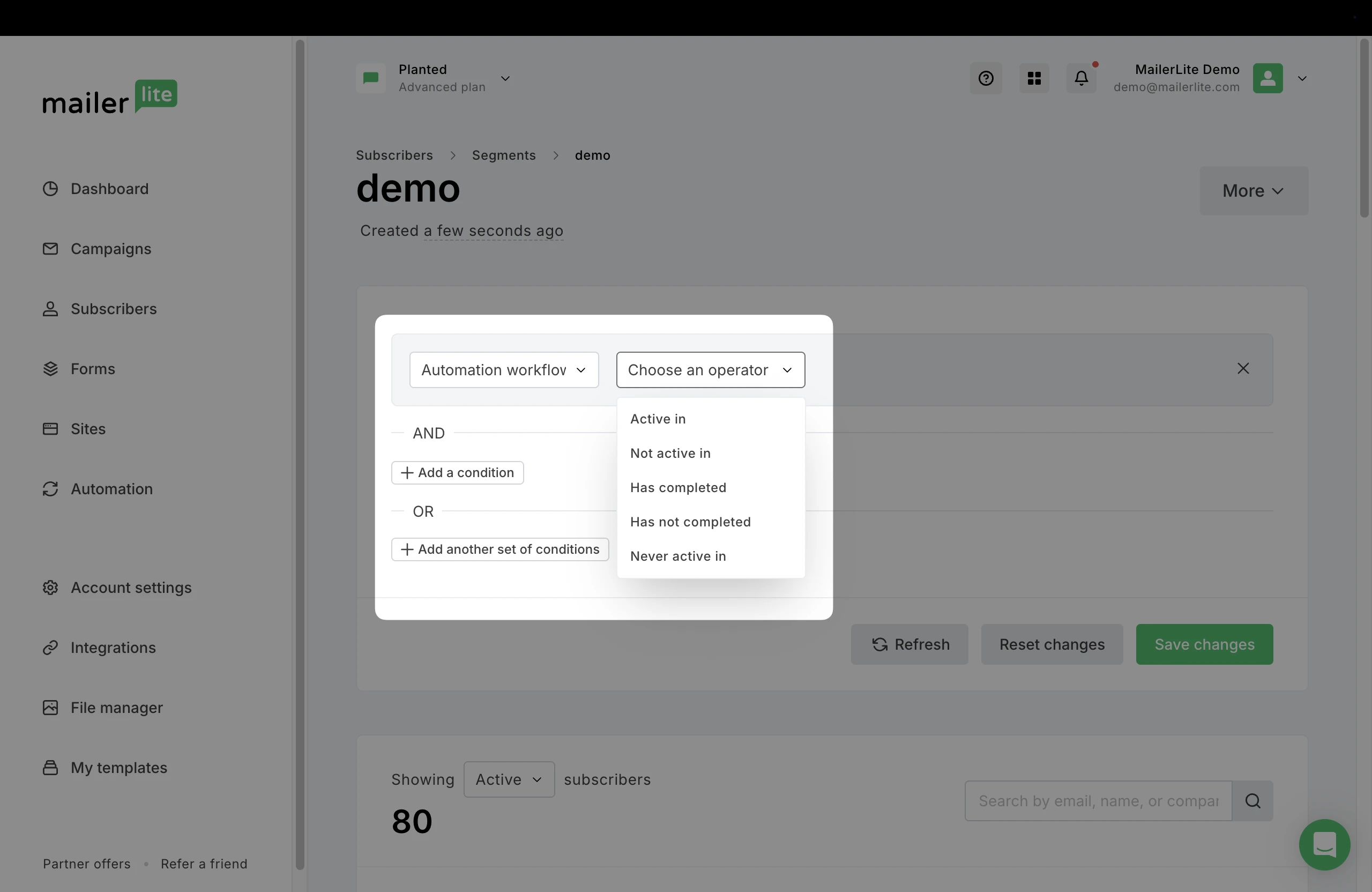
Task: Click the Segments breadcrumb link
Action: pyautogui.click(x=503, y=155)
